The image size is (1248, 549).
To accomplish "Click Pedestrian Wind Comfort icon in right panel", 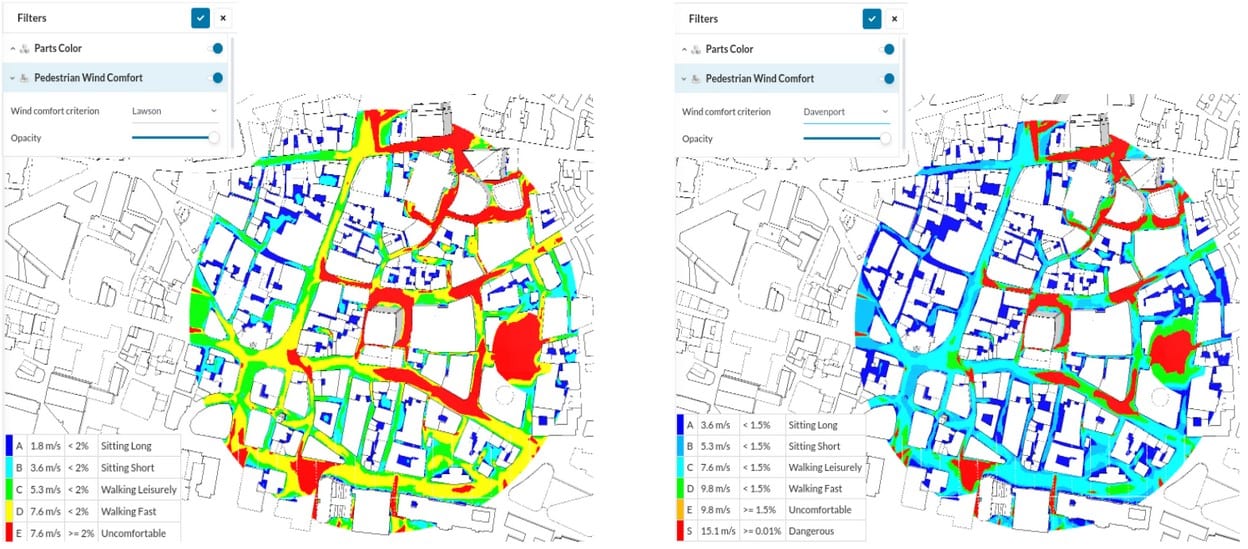I will click(697, 78).
